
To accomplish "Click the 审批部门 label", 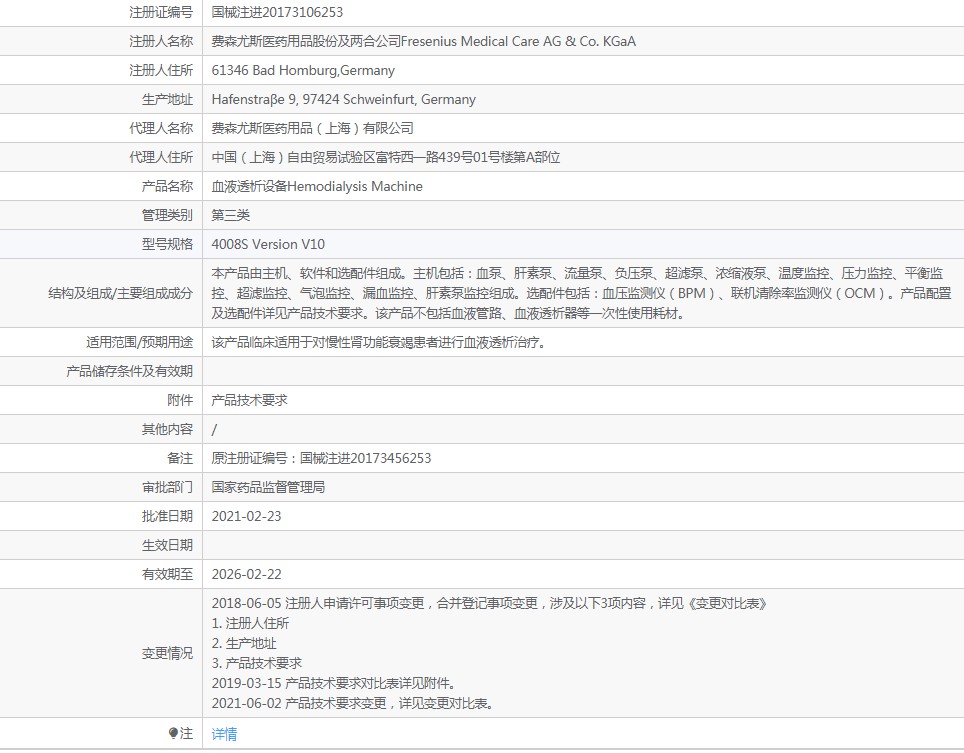I will click(167, 487).
